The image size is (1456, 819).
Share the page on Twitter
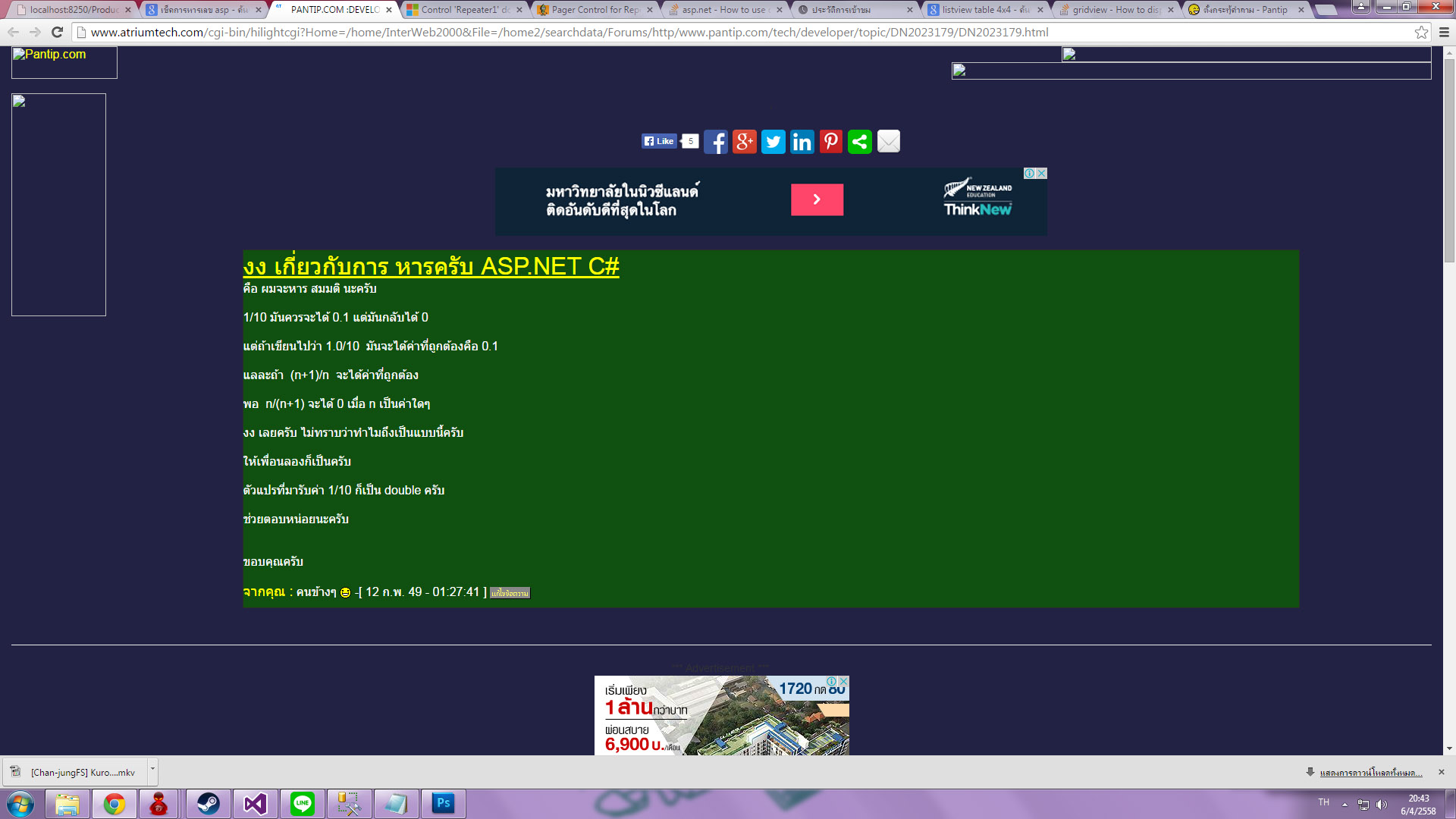773,142
